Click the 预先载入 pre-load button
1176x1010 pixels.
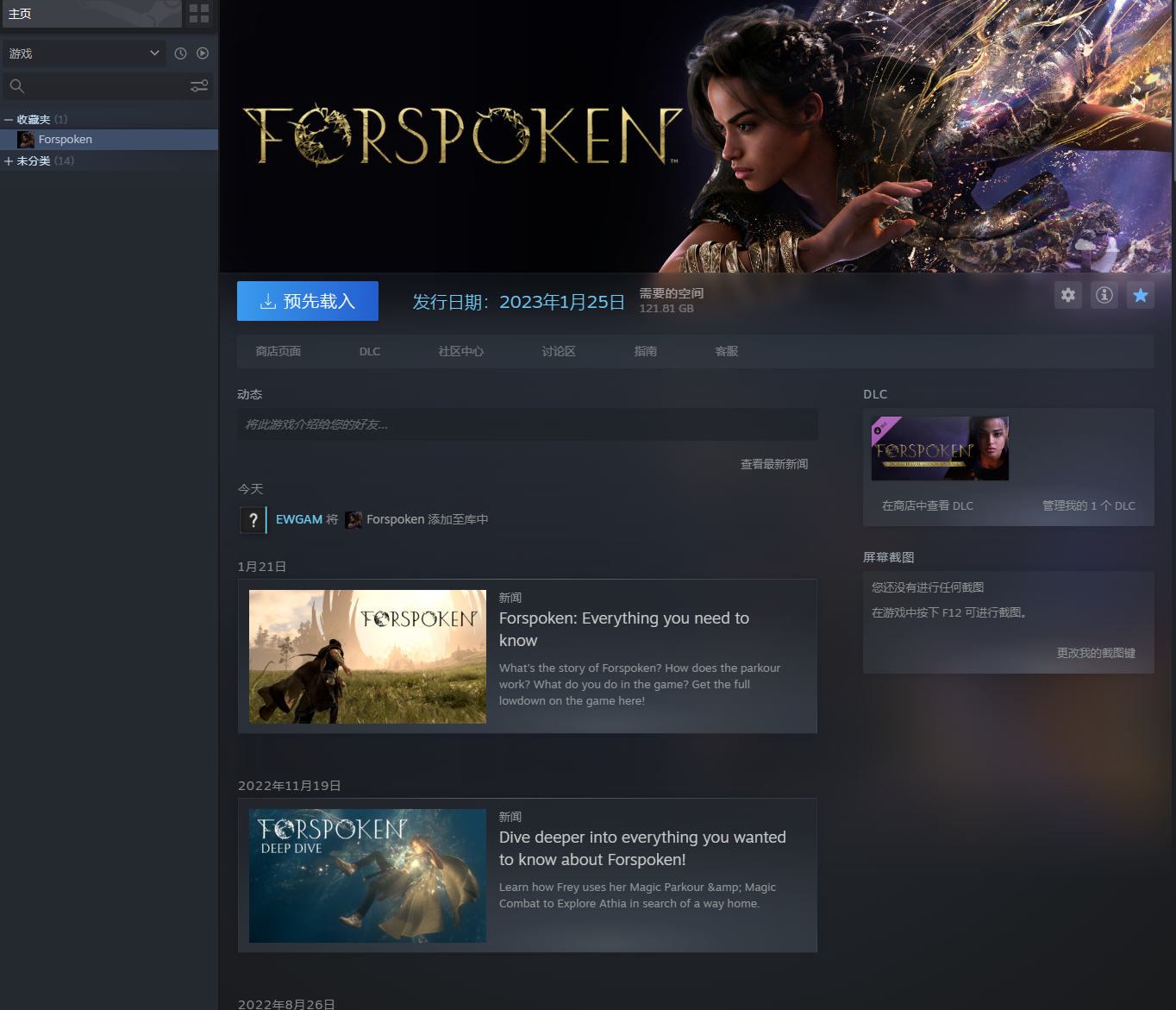(308, 301)
